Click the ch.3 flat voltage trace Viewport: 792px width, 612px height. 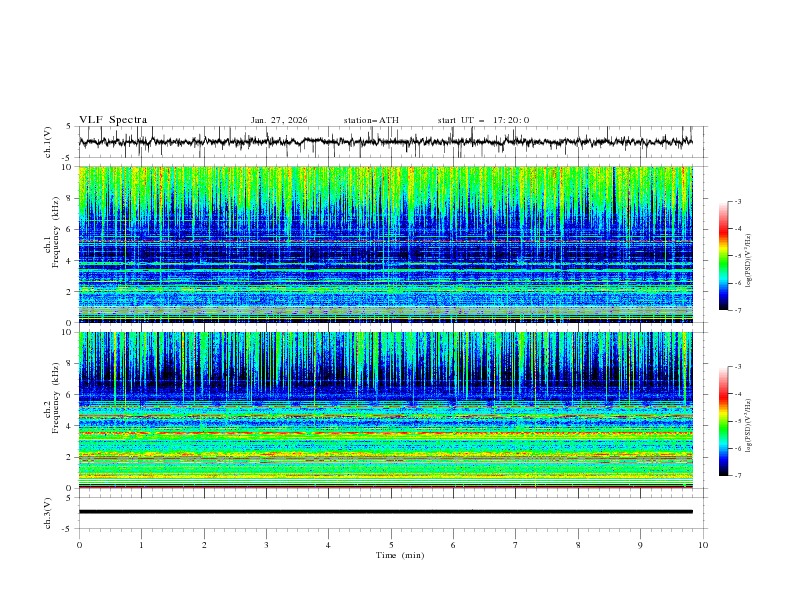point(385,512)
